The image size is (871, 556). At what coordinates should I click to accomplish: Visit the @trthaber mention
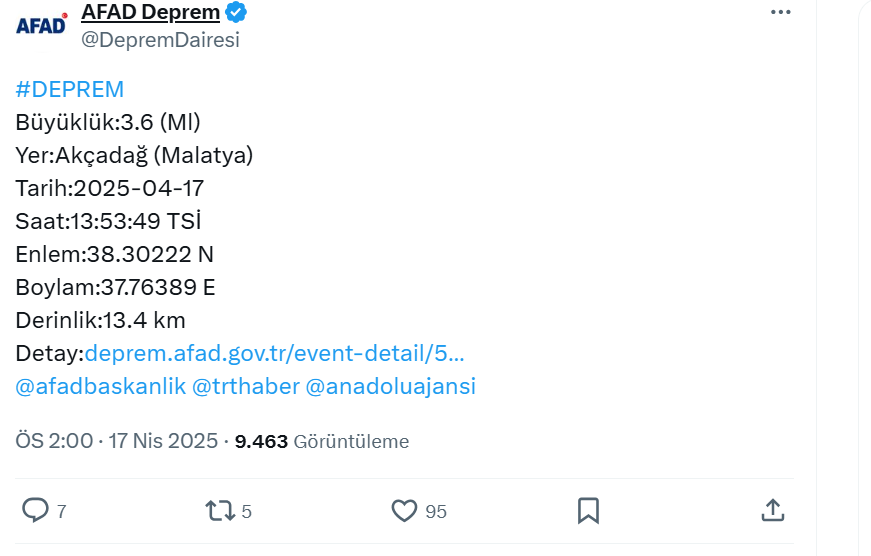[x=246, y=387]
